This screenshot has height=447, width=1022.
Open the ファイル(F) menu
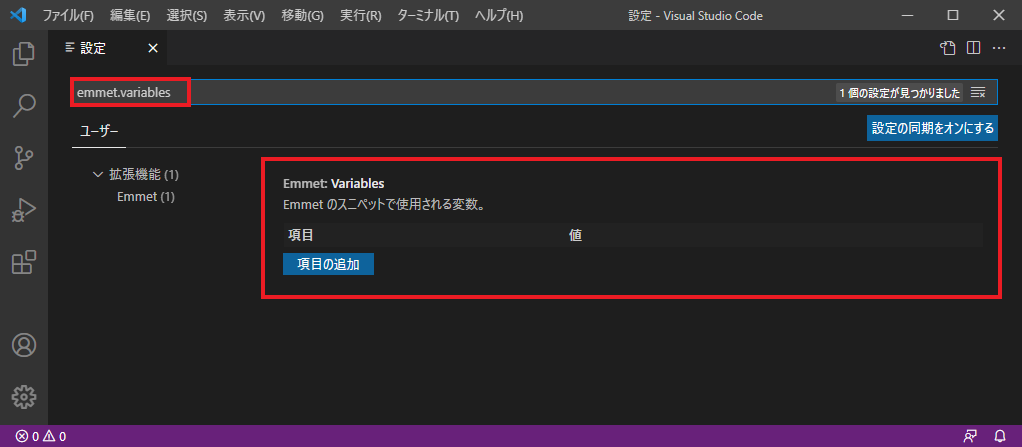pyautogui.click(x=68, y=15)
